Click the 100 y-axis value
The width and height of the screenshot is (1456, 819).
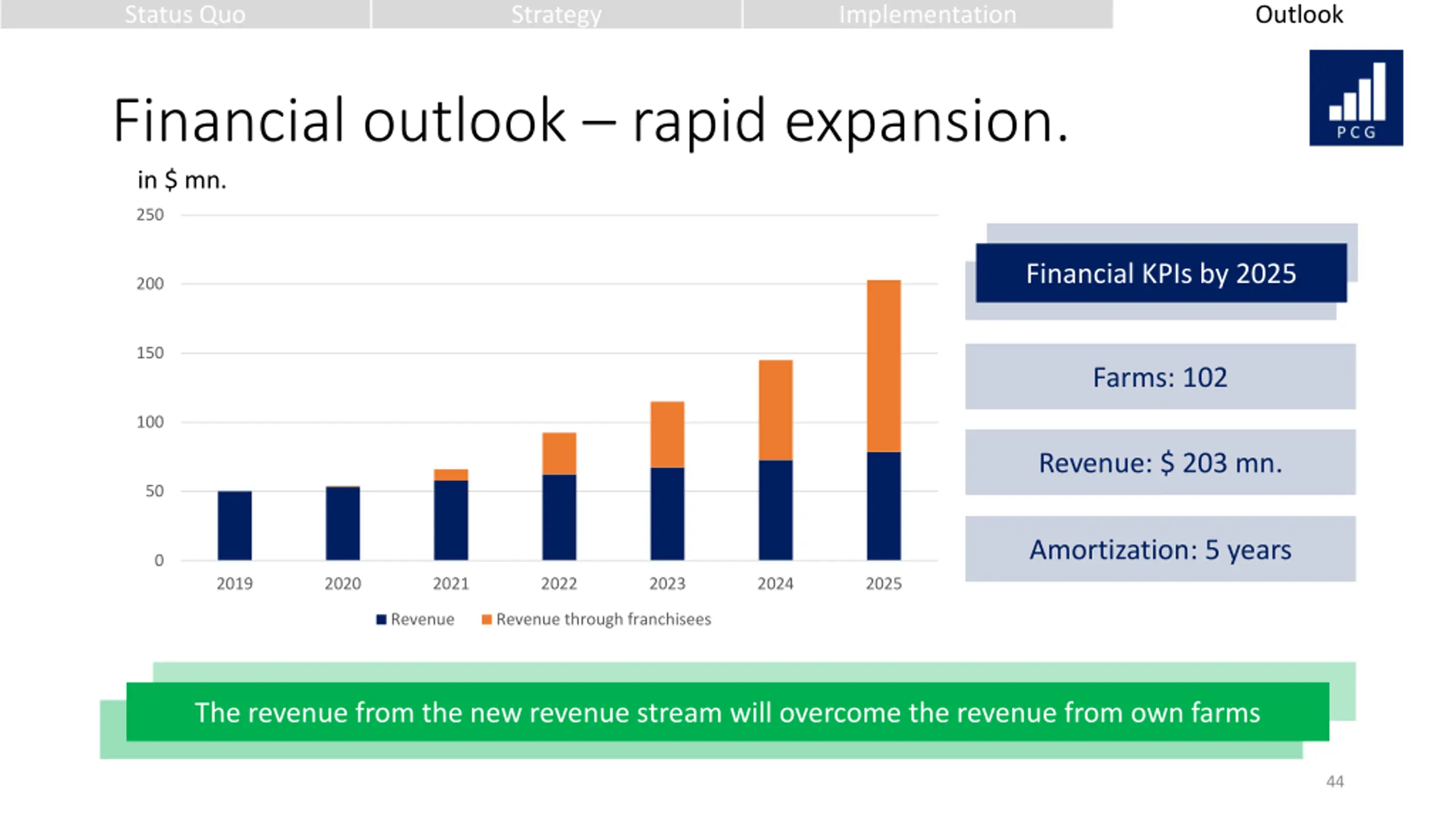[150, 423]
